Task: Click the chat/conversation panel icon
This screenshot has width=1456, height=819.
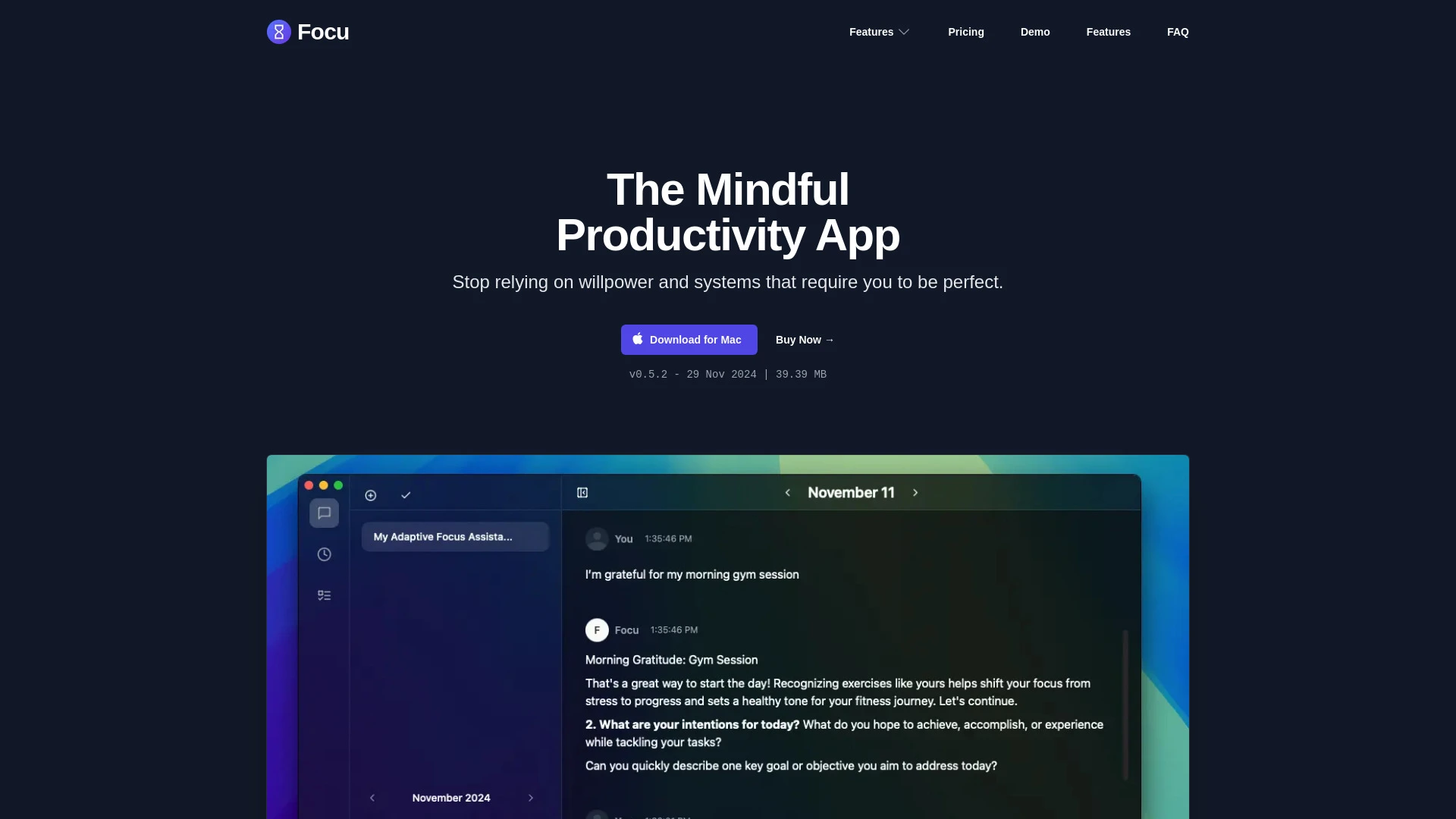Action: point(324,513)
